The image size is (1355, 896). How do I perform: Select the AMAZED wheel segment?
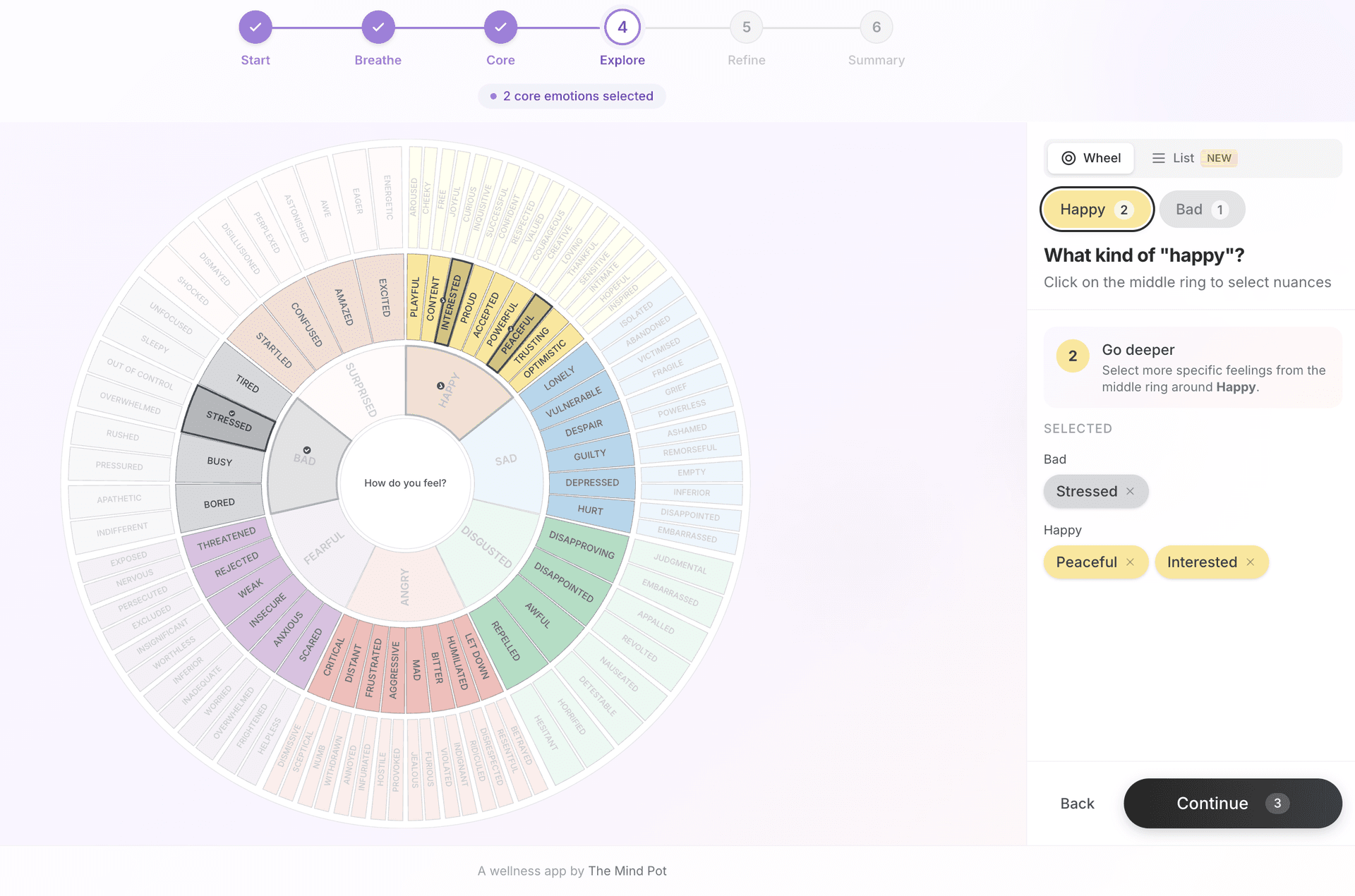coord(344,307)
